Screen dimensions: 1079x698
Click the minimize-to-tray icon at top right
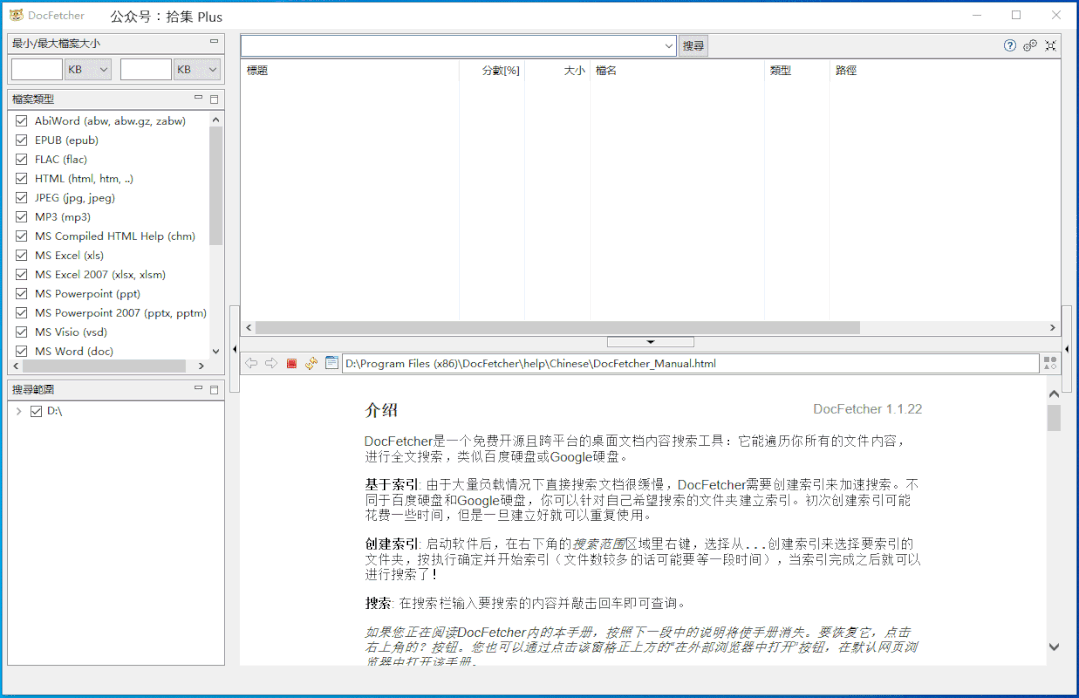[x=1050, y=45]
